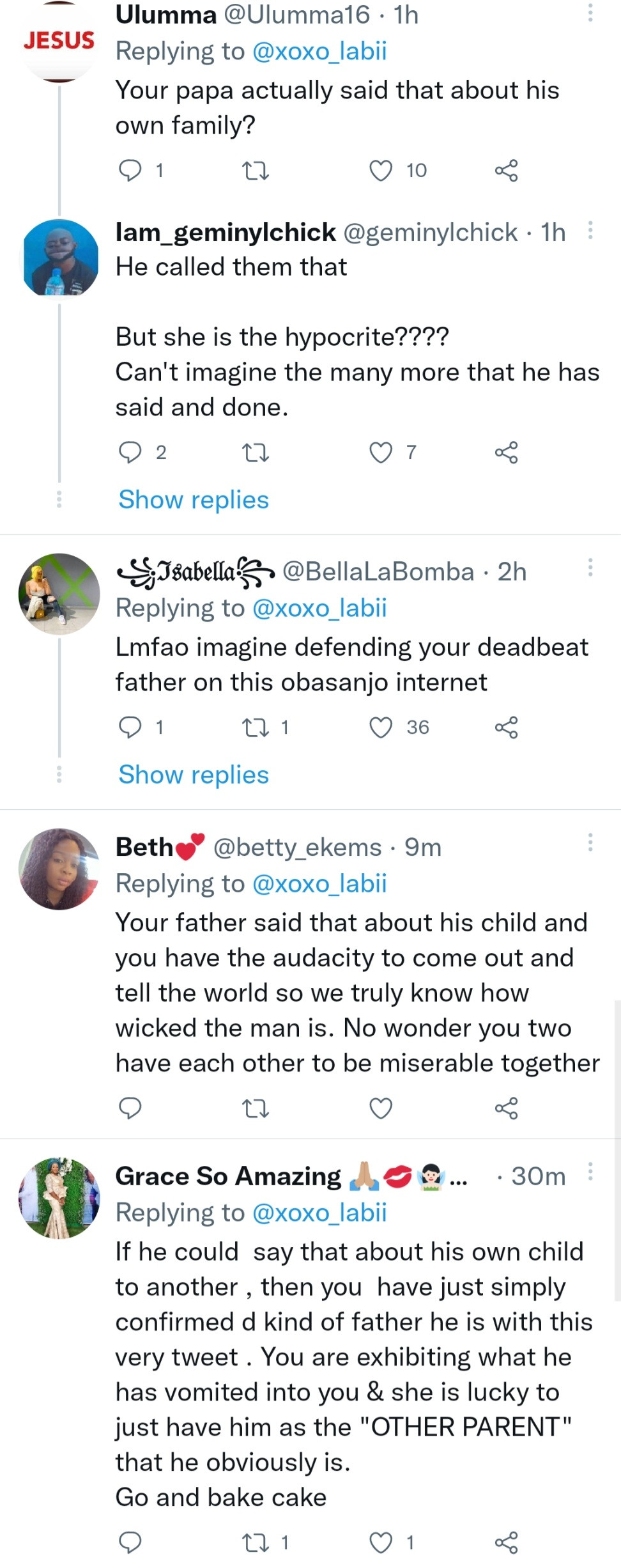Share Beth's tweet about wicked man
The height and width of the screenshot is (1568, 621).
click(x=506, y=1108)
